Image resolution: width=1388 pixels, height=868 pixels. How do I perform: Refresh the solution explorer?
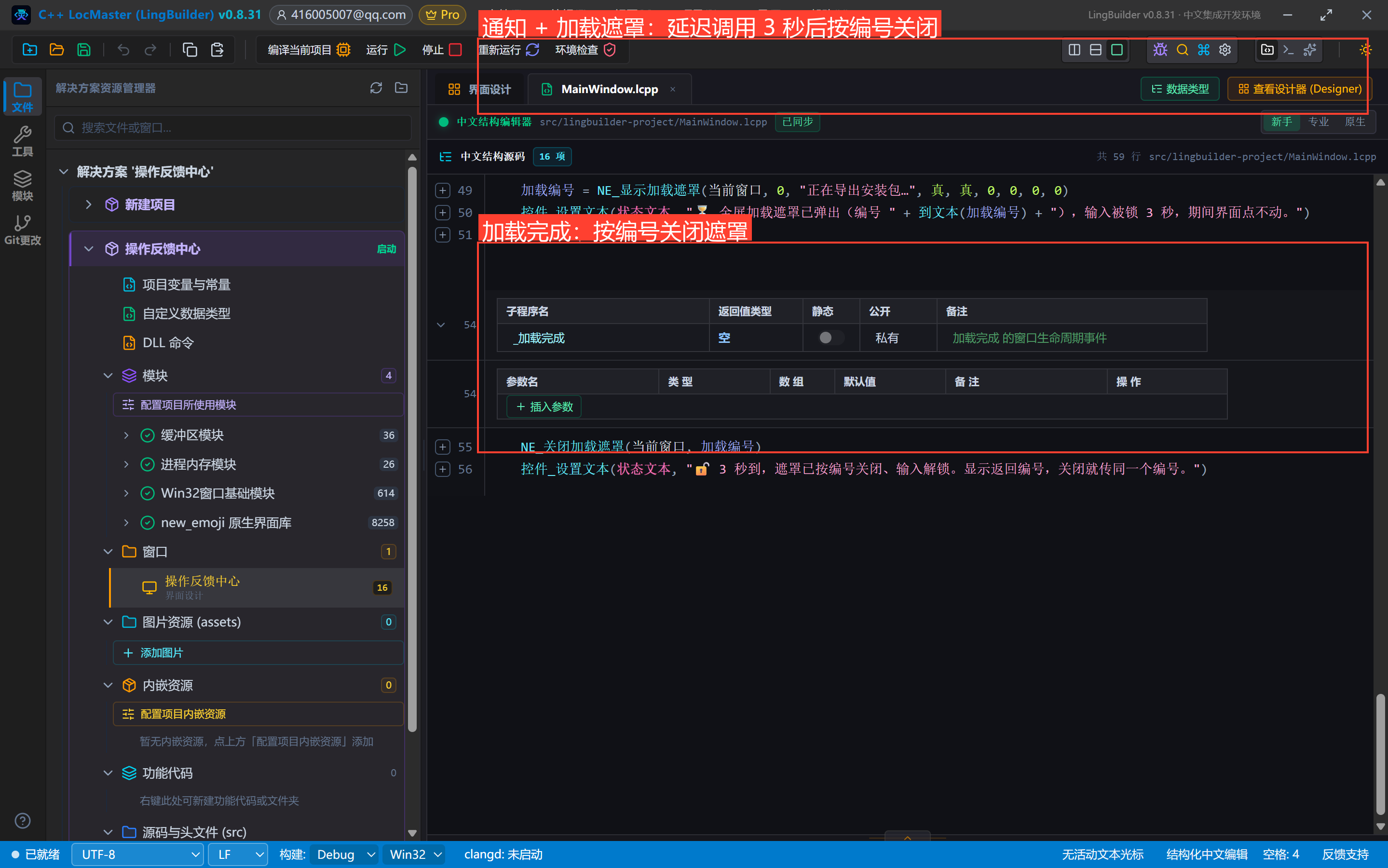click(x=376, y=88)
